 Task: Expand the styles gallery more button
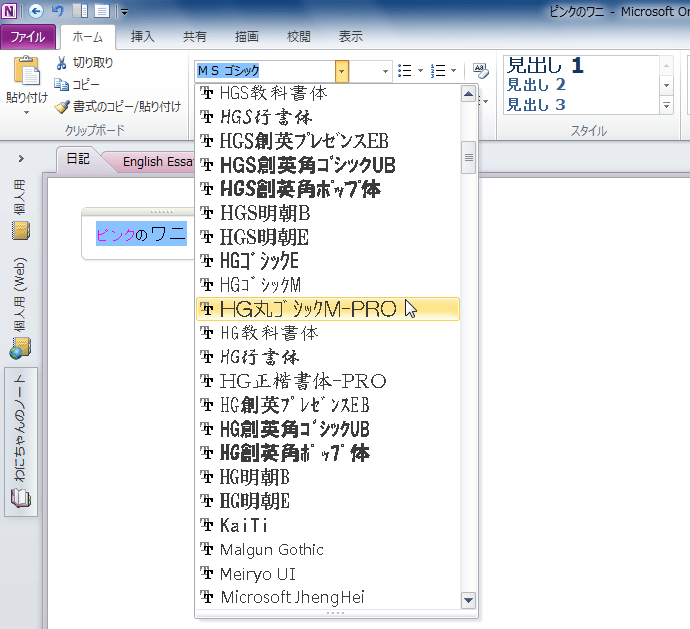(667, 106)
